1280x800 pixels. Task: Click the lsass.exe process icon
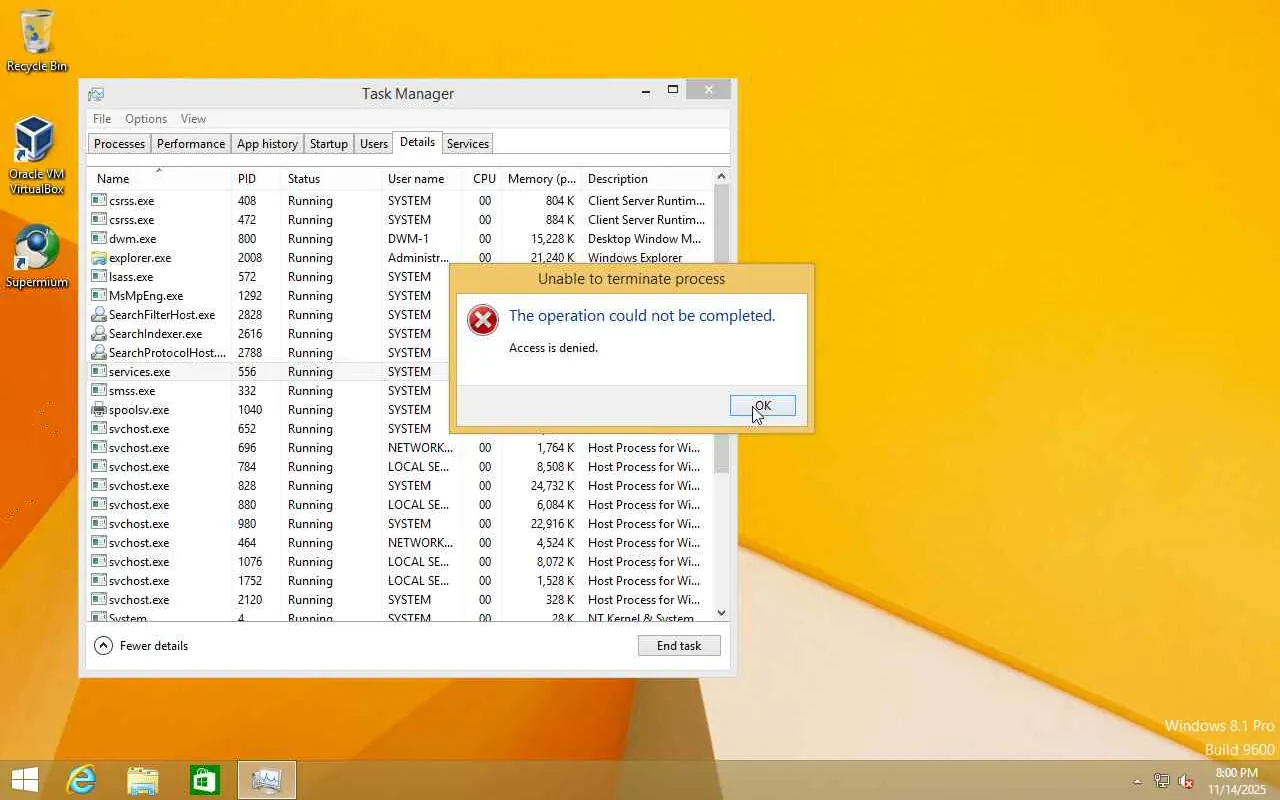(99, 276)
